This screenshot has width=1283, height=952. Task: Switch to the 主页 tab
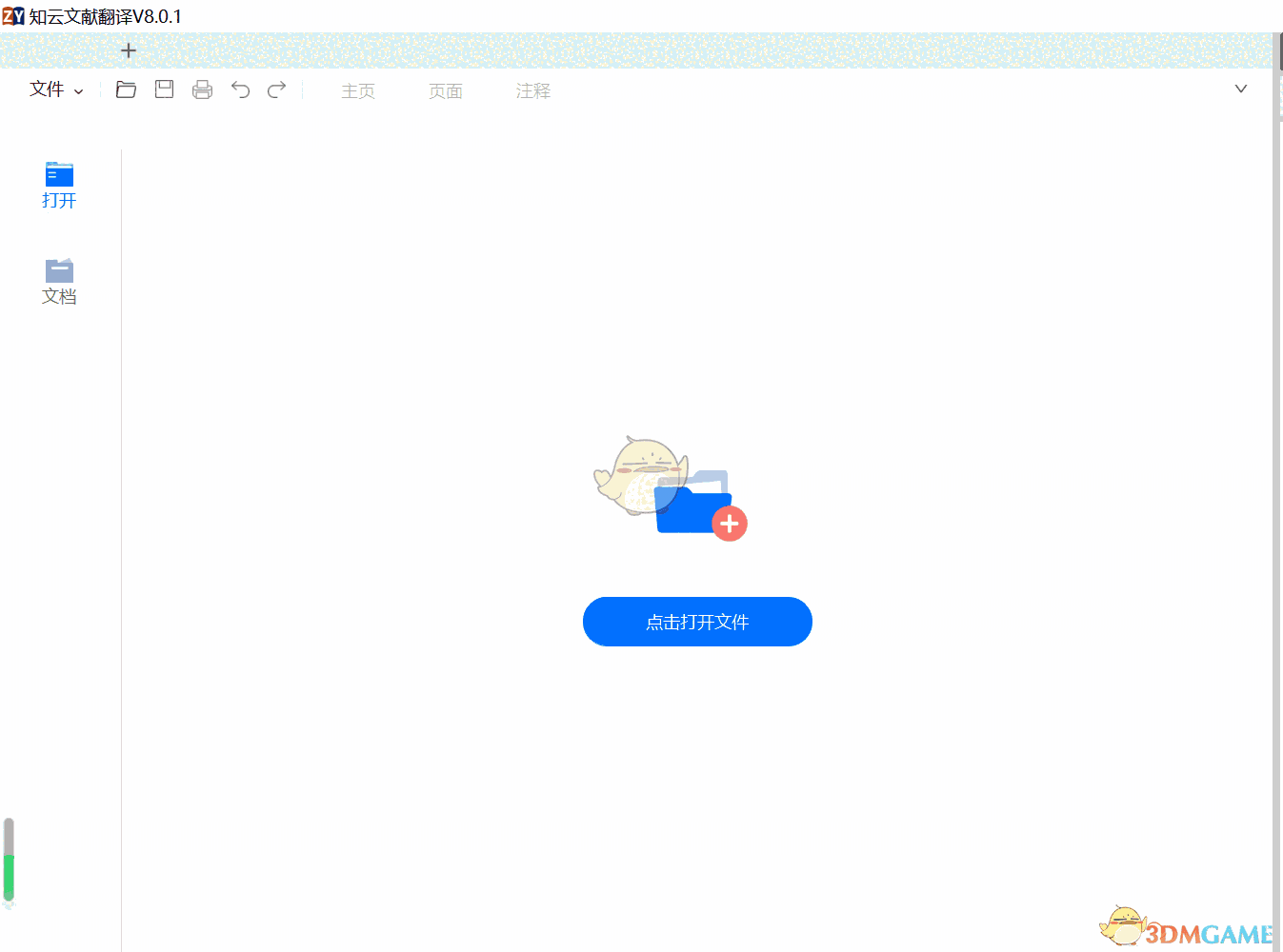[358, 90]
